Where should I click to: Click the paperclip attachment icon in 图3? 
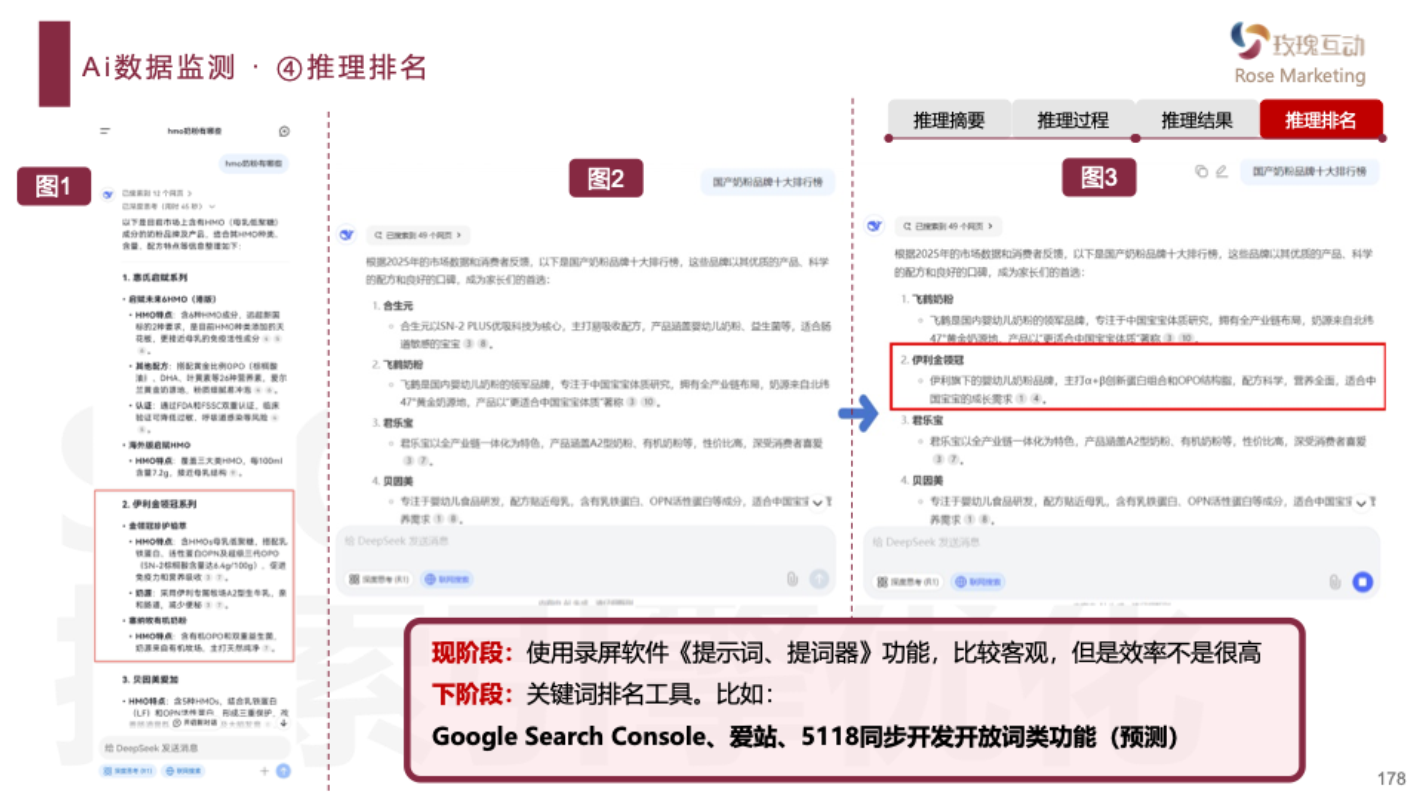click(x=1335, y=581)
